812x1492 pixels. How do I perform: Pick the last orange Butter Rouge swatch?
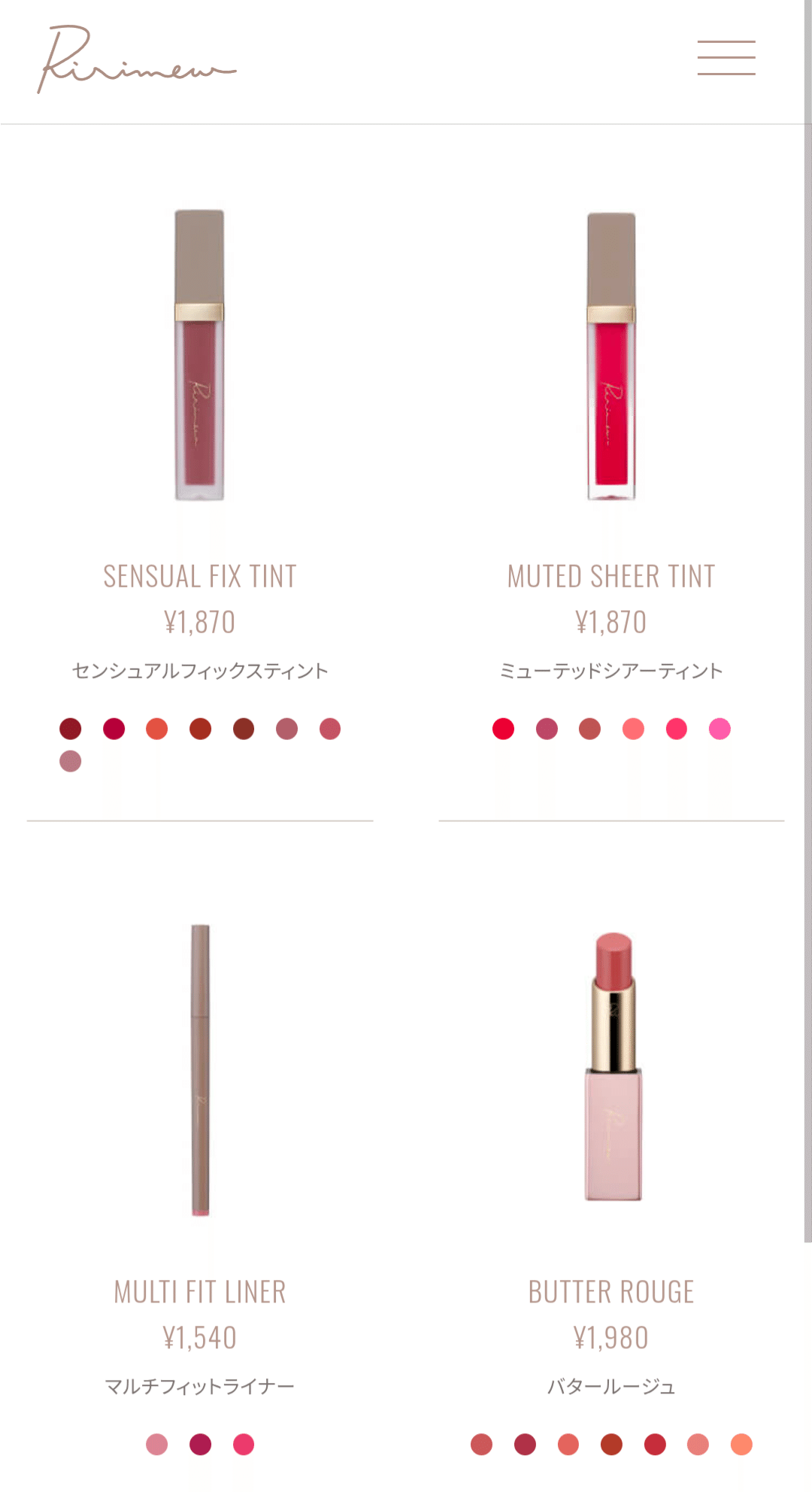point(741,1444)
